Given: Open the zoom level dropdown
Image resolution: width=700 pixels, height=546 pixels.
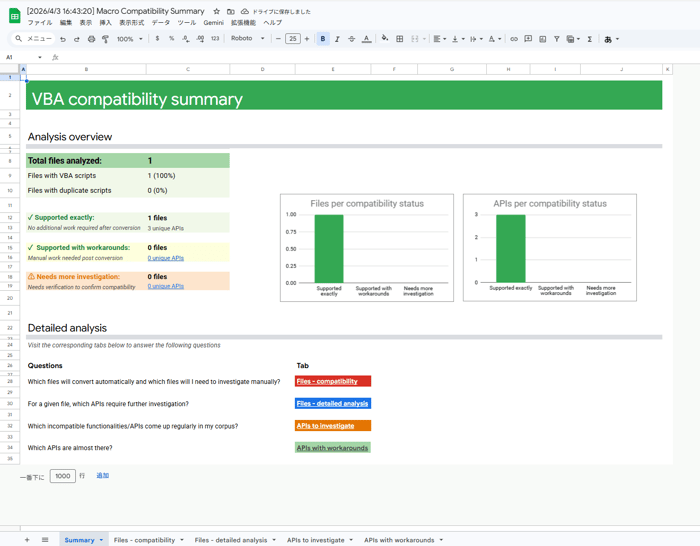Looking at the screenshot, I should (129, 39).
